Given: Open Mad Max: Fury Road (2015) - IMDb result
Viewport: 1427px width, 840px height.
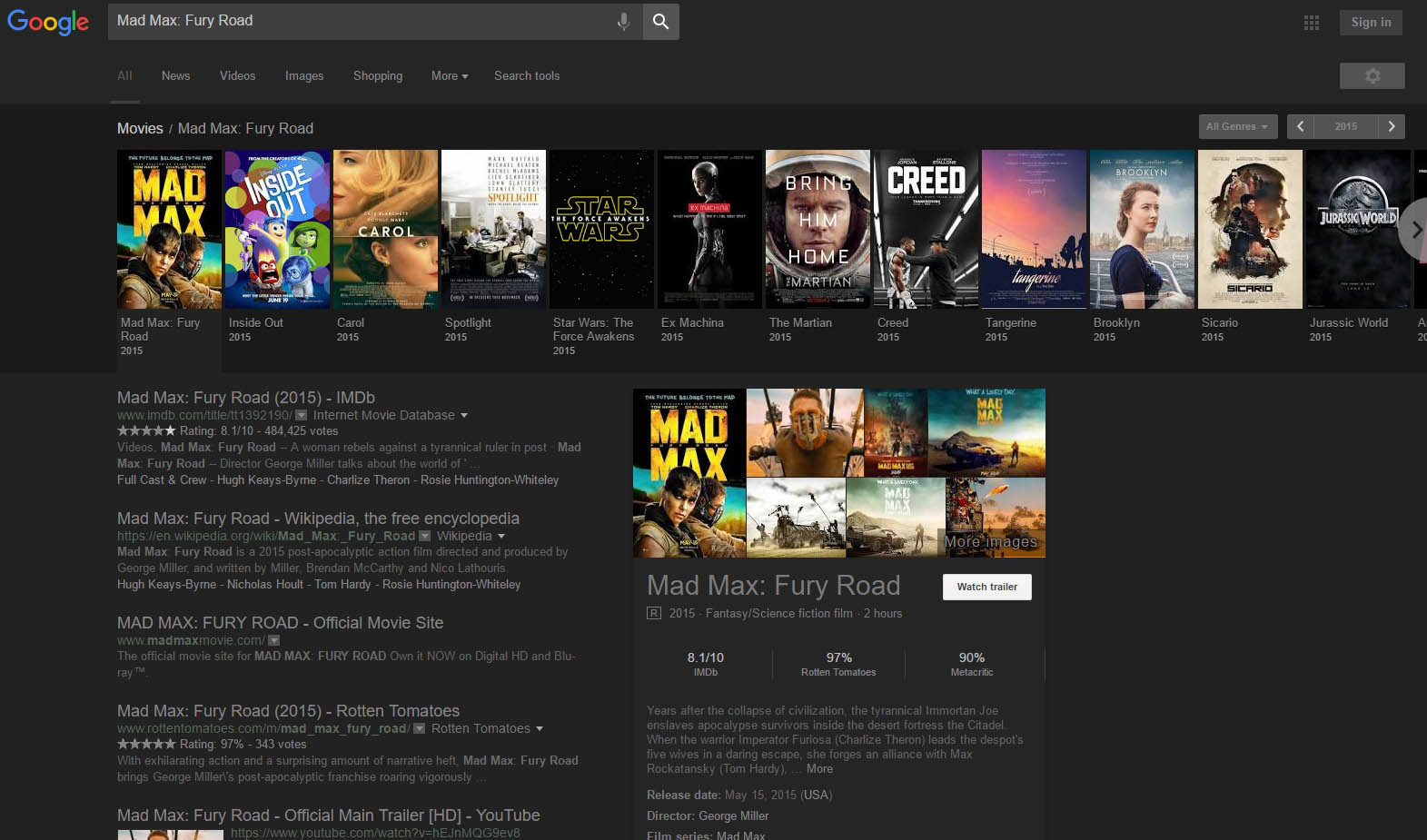Looking at the screenshot, I should (x=246, y=397).
